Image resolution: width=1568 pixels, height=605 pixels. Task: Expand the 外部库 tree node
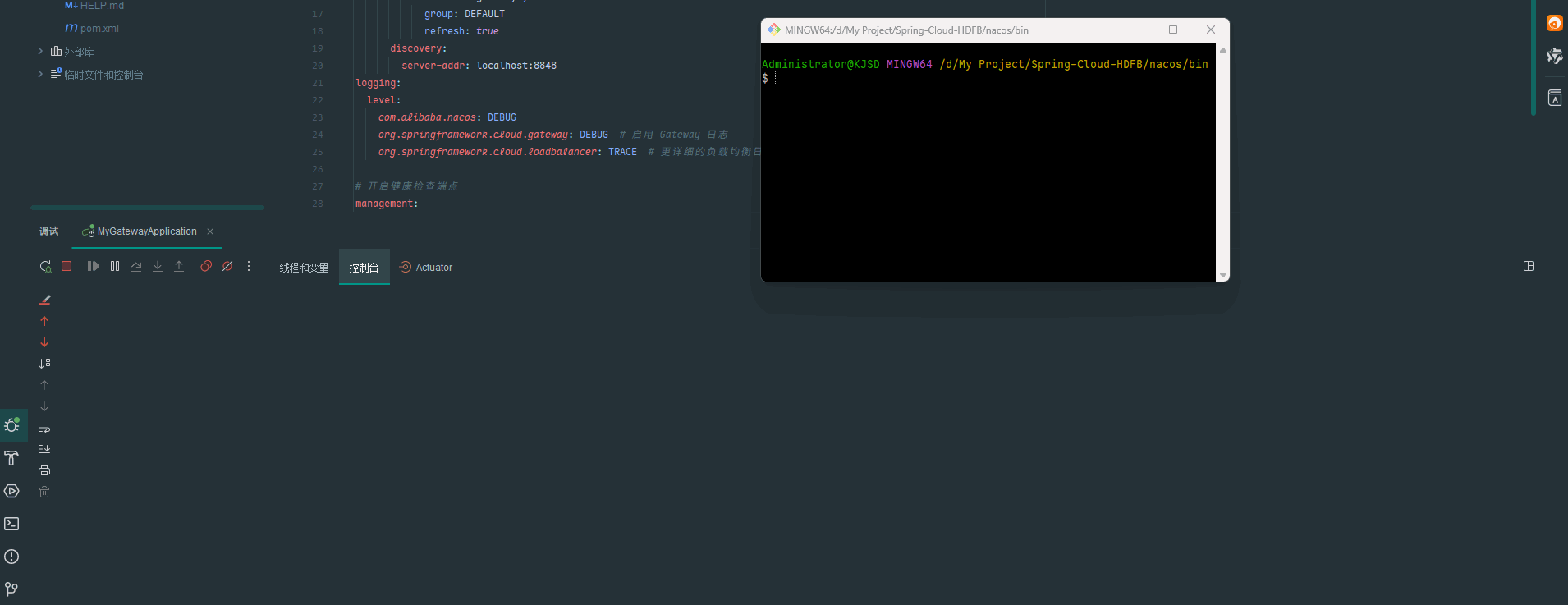(40, 51)
